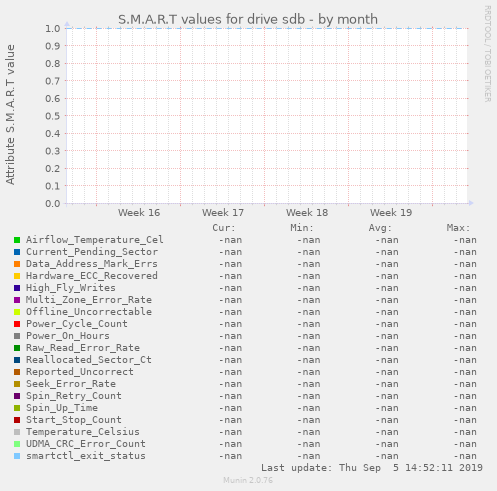Click the dark purple Spin_Retry_Count swatch

point(17,396)
